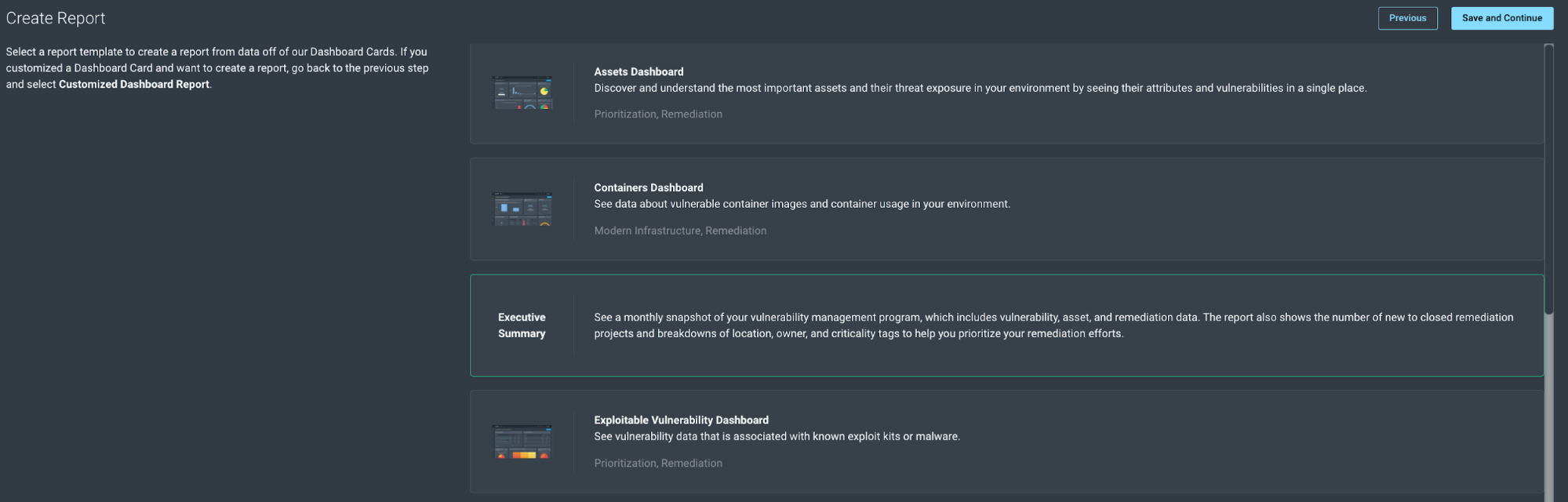The width and height of the screenshot is (1568, 502).
Task: Click the Assets Dashboard description text
Action: pos(980,88)
